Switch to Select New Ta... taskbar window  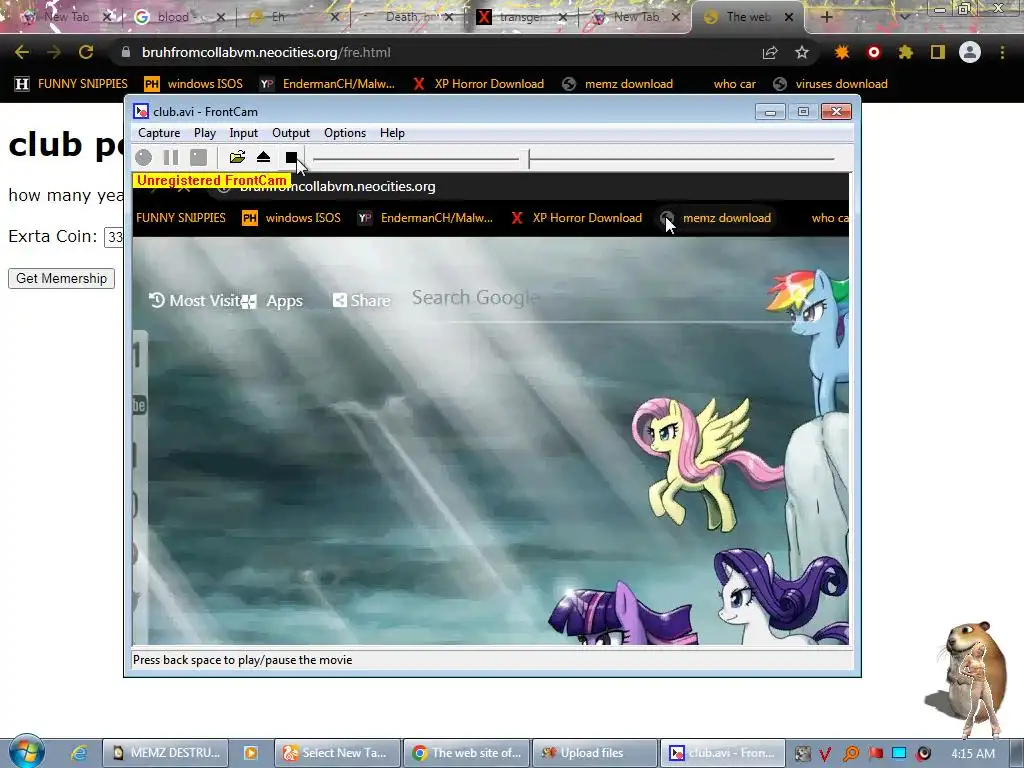click(336, 753)
